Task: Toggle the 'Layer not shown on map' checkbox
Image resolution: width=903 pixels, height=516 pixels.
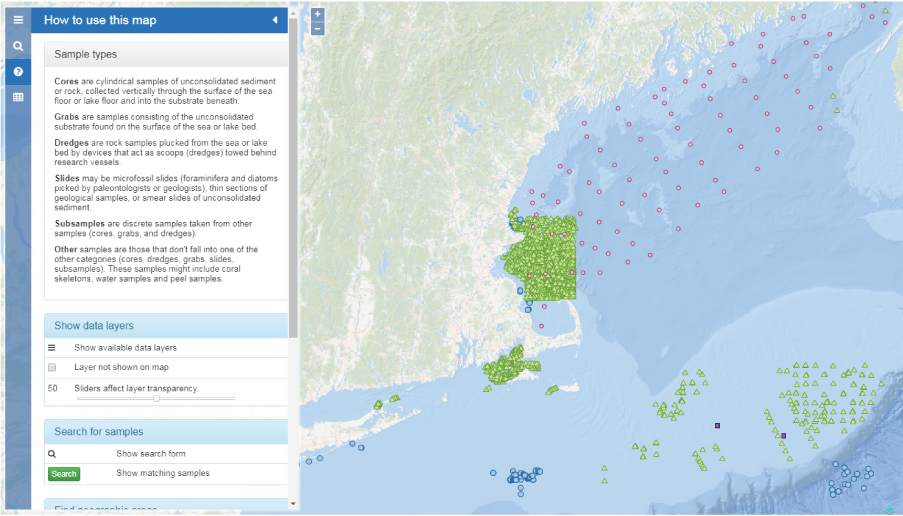Action: tap(52, 368)
